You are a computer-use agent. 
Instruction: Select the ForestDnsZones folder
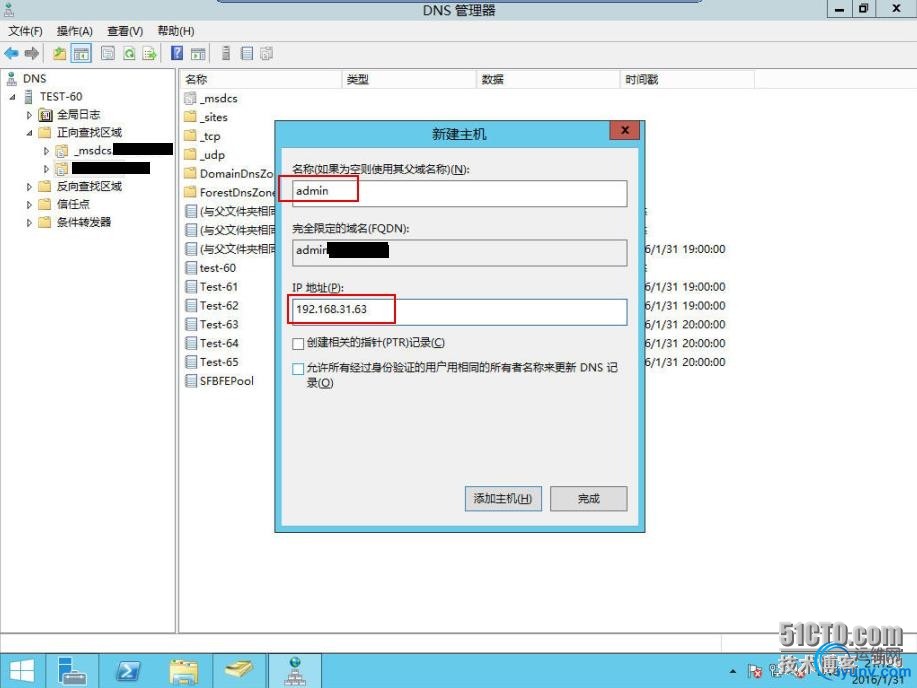(229, 192)
